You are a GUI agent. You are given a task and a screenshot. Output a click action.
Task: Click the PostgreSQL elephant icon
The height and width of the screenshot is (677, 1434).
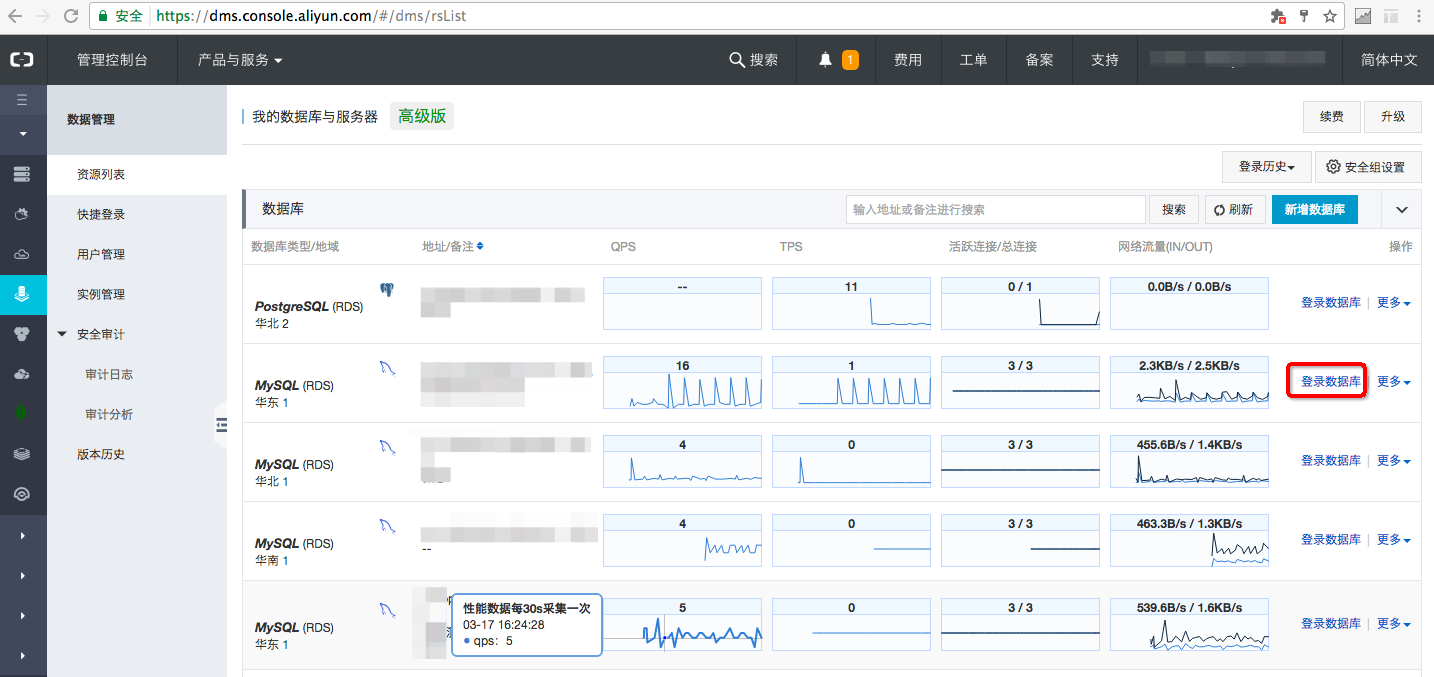[x=387, y=289]
